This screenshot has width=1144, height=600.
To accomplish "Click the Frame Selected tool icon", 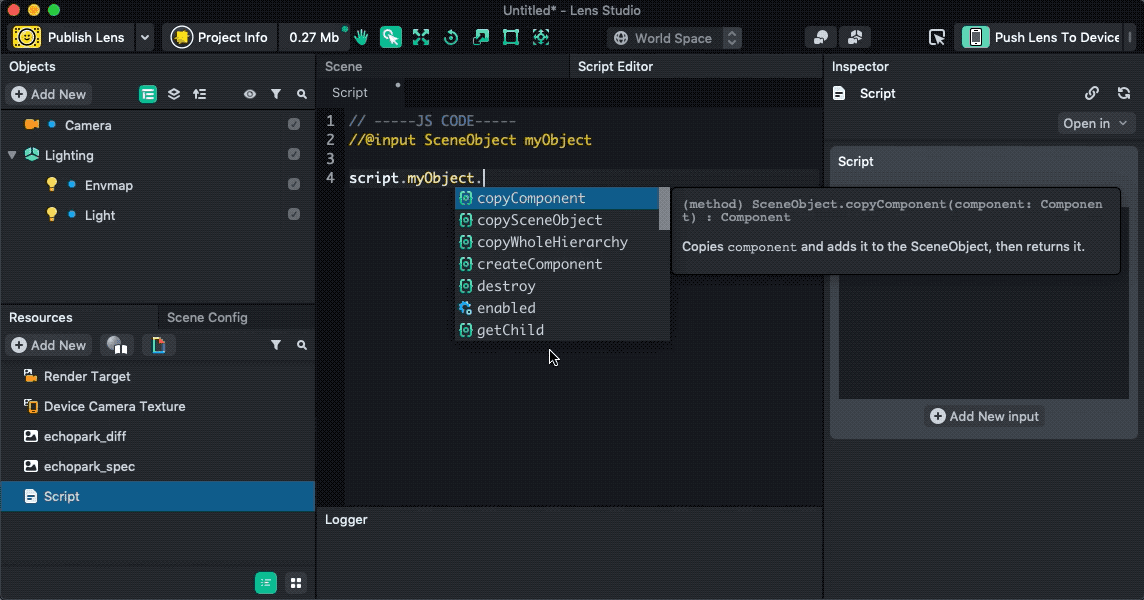I will pos(541,37).
